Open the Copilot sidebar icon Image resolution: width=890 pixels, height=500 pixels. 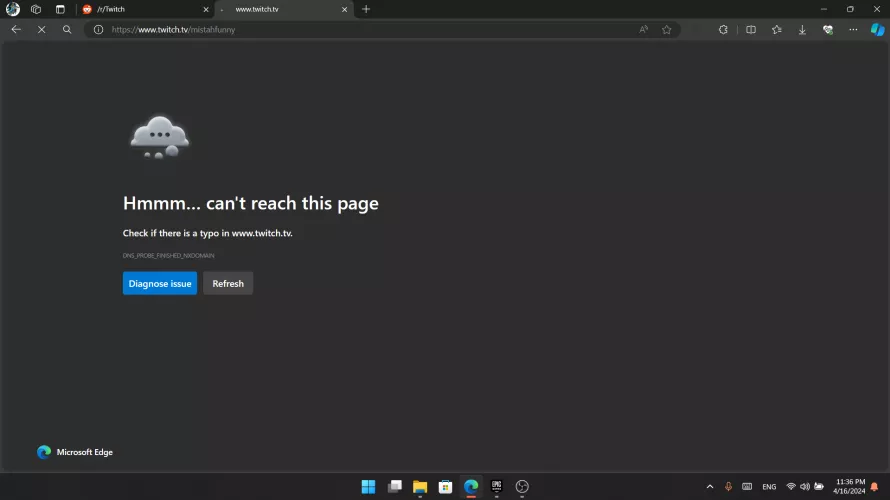coord(878,30)
